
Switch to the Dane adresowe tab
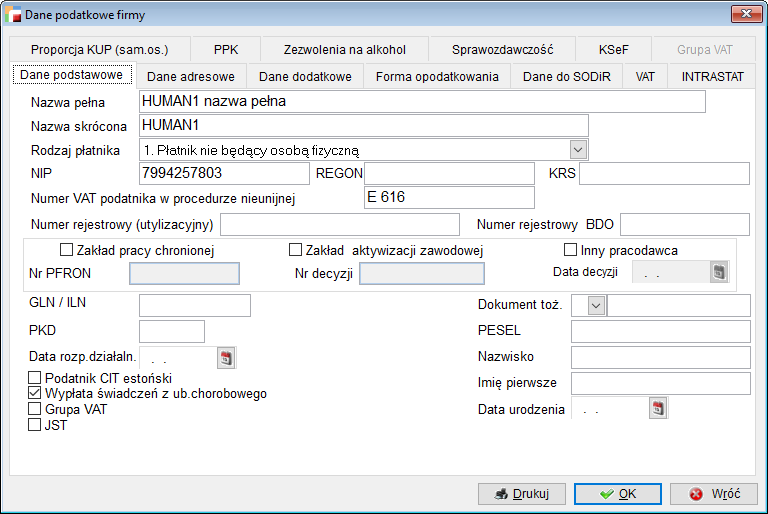point(191,76)
